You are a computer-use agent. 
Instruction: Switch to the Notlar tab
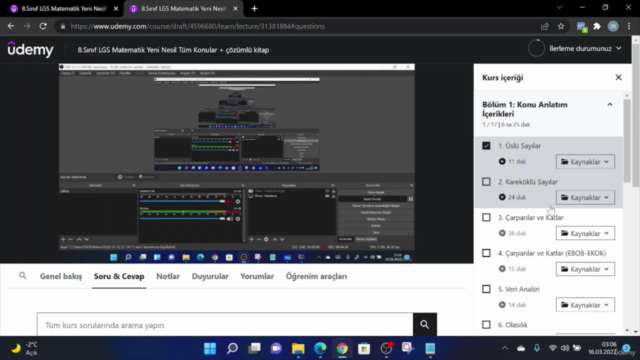pos(168,276)
